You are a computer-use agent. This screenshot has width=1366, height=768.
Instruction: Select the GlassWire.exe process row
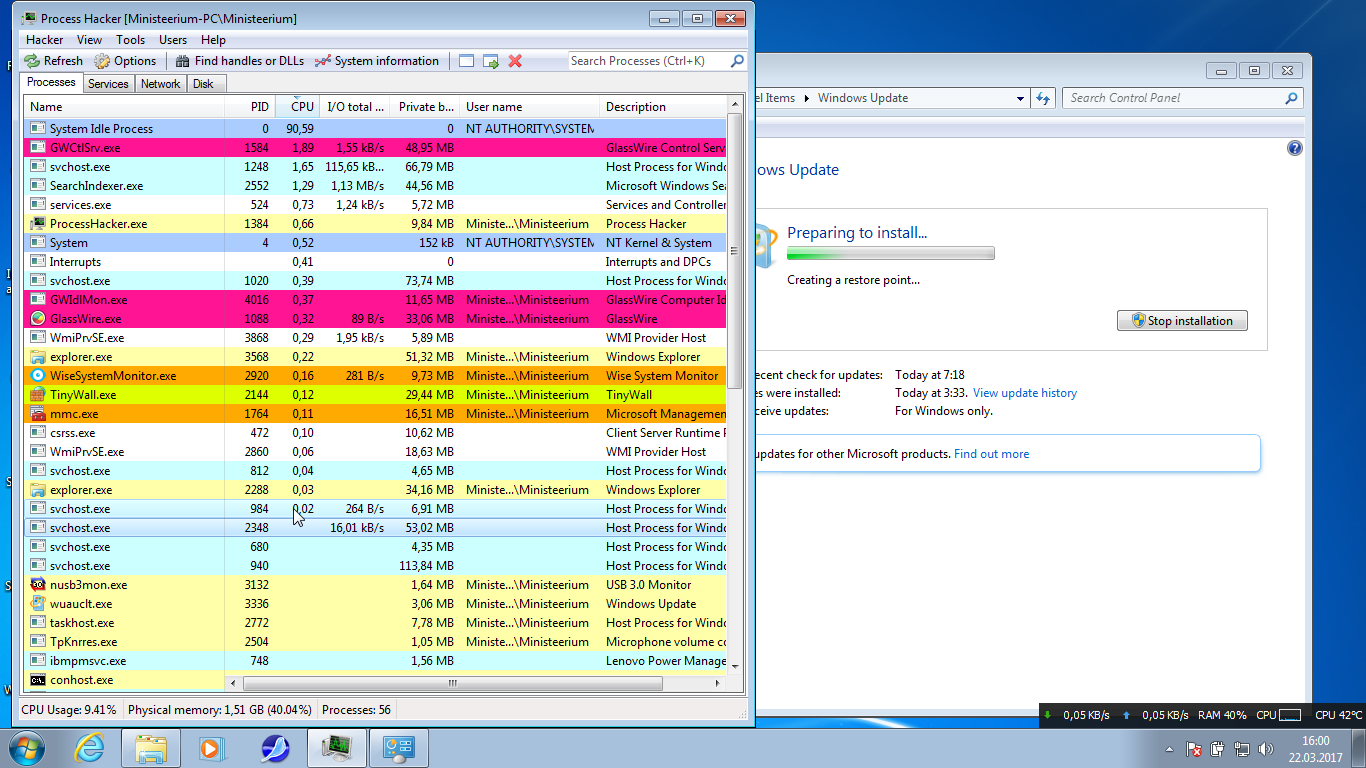pyautogui.click(x=85, y=319)
